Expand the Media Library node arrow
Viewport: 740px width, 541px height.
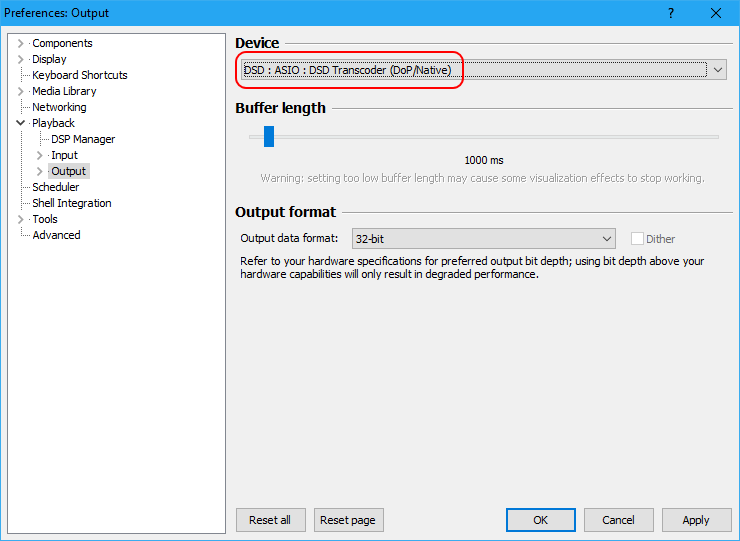click(x=20, y=91)
